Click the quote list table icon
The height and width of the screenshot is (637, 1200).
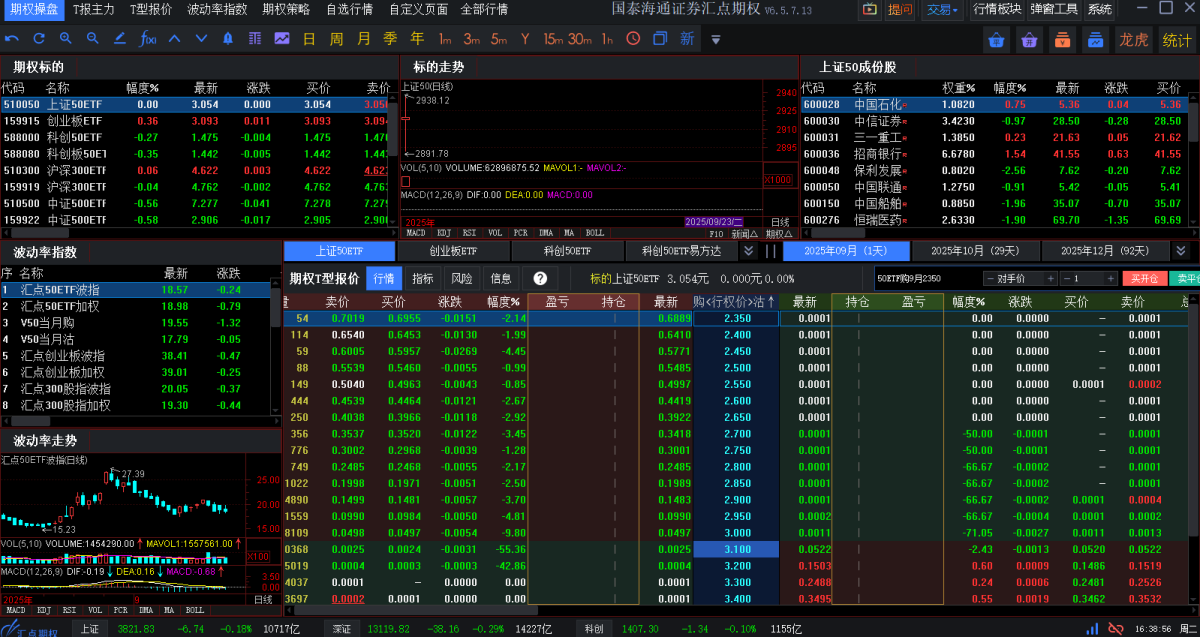pos(255,39)
